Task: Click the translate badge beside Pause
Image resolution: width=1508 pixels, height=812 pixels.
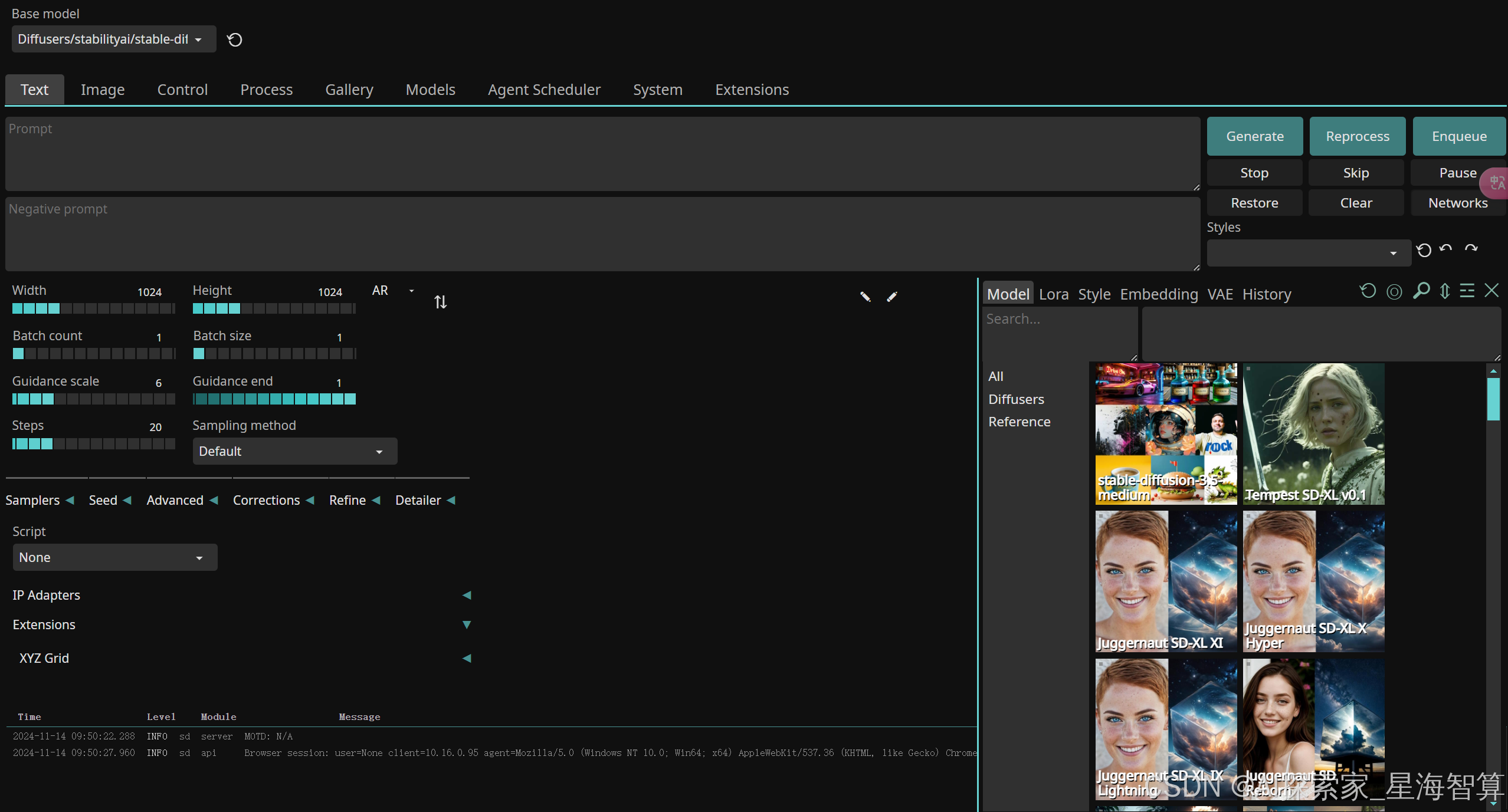Action: tap(1497, 183)
